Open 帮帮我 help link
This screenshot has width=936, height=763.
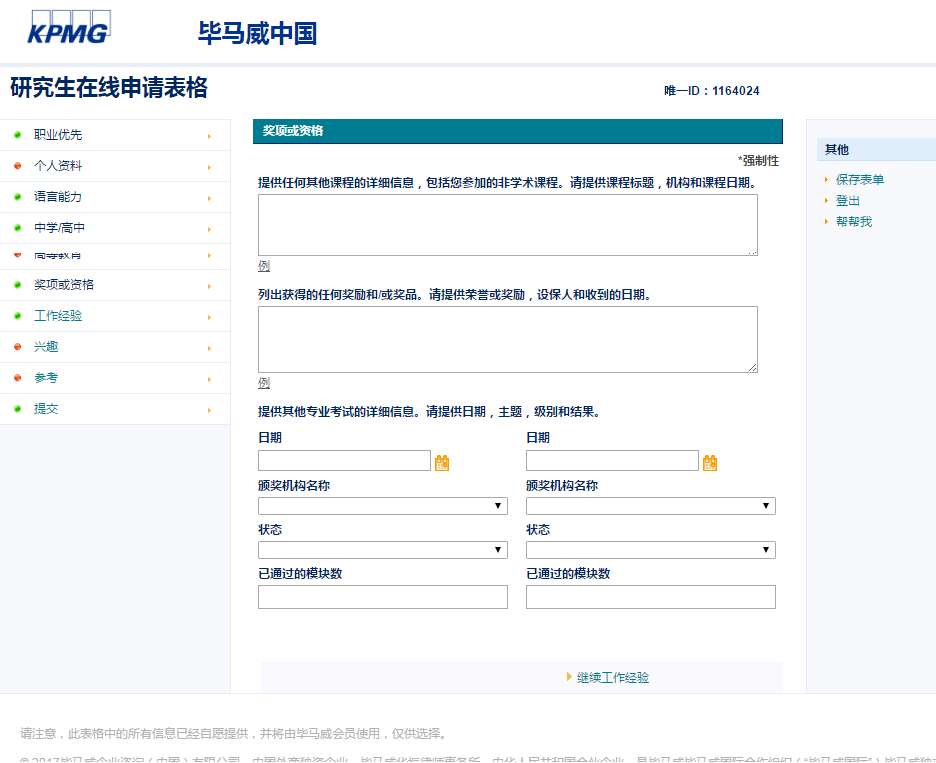click(x=854, y=221)
